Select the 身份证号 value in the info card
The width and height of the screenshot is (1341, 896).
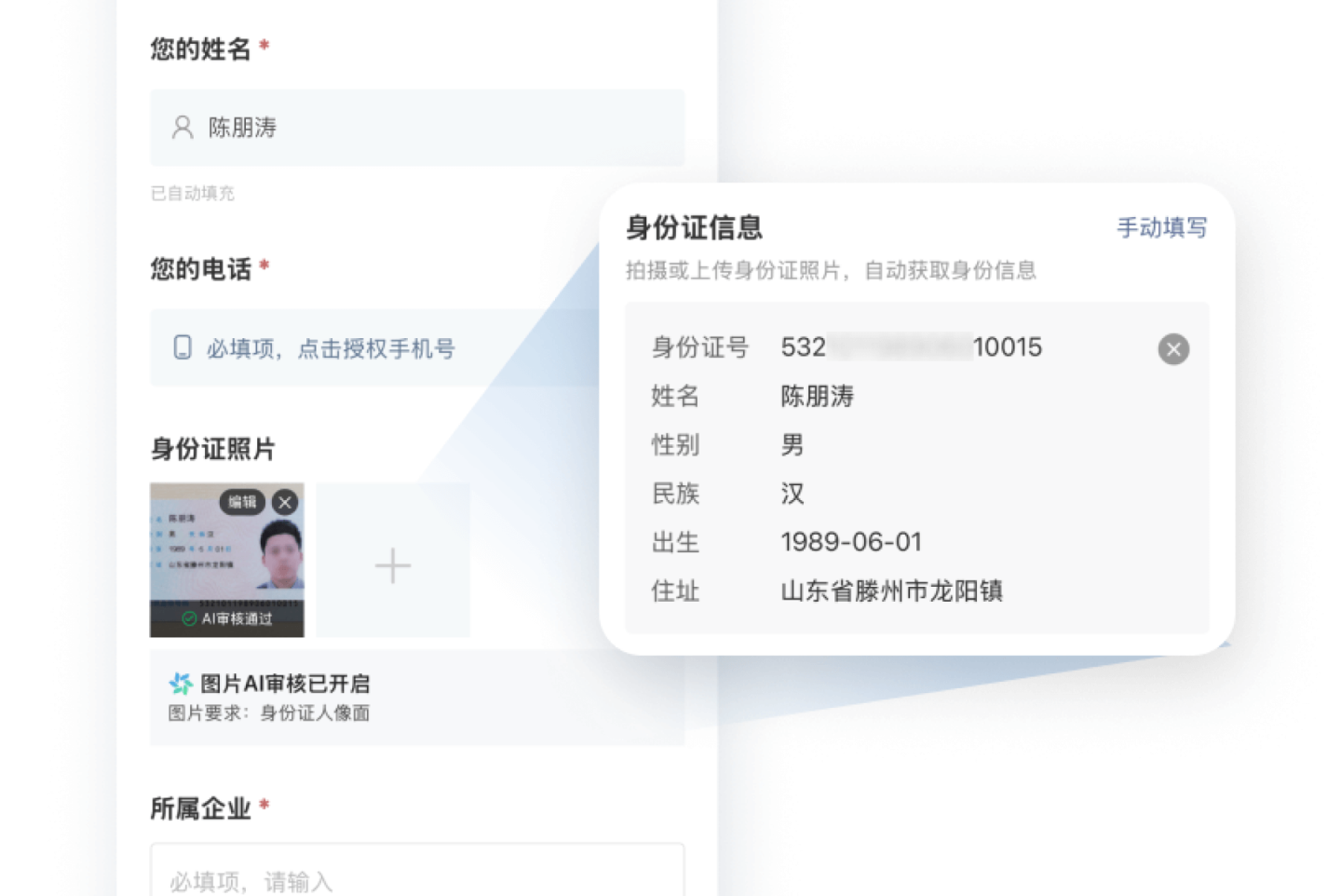pyautogui.click(x=911, y=347)
